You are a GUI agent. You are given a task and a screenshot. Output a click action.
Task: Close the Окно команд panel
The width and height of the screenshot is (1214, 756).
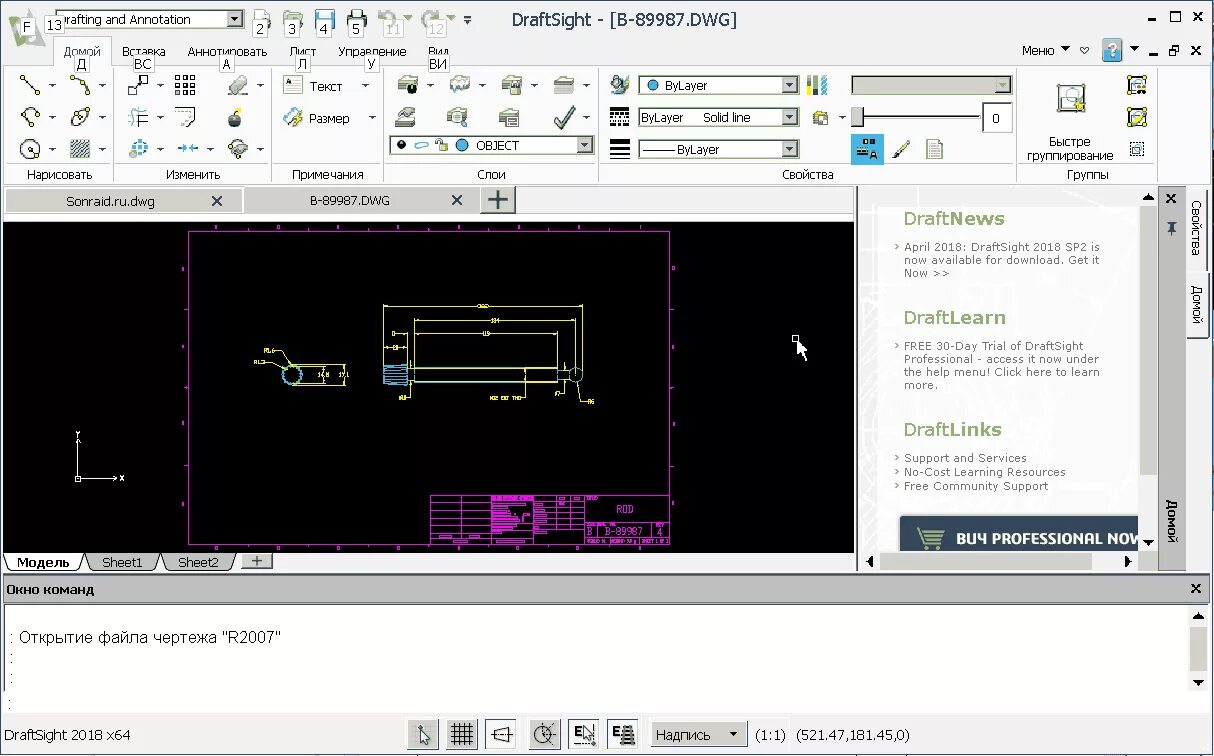(1196, 589)
